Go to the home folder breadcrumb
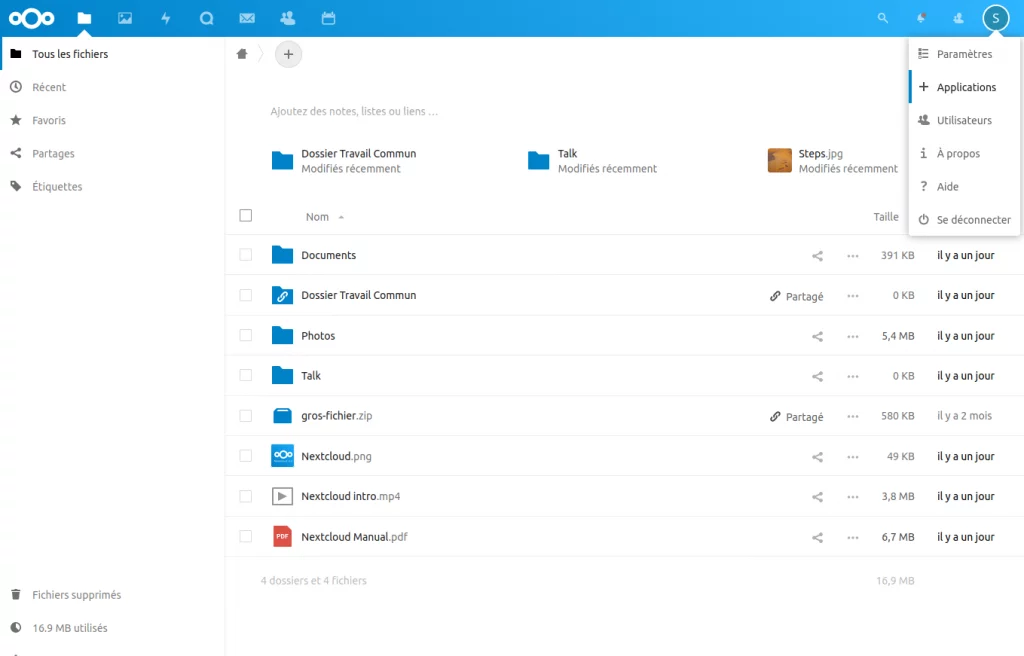The height and width of the screenshot is (656, 1024). [x=242, y=54]
